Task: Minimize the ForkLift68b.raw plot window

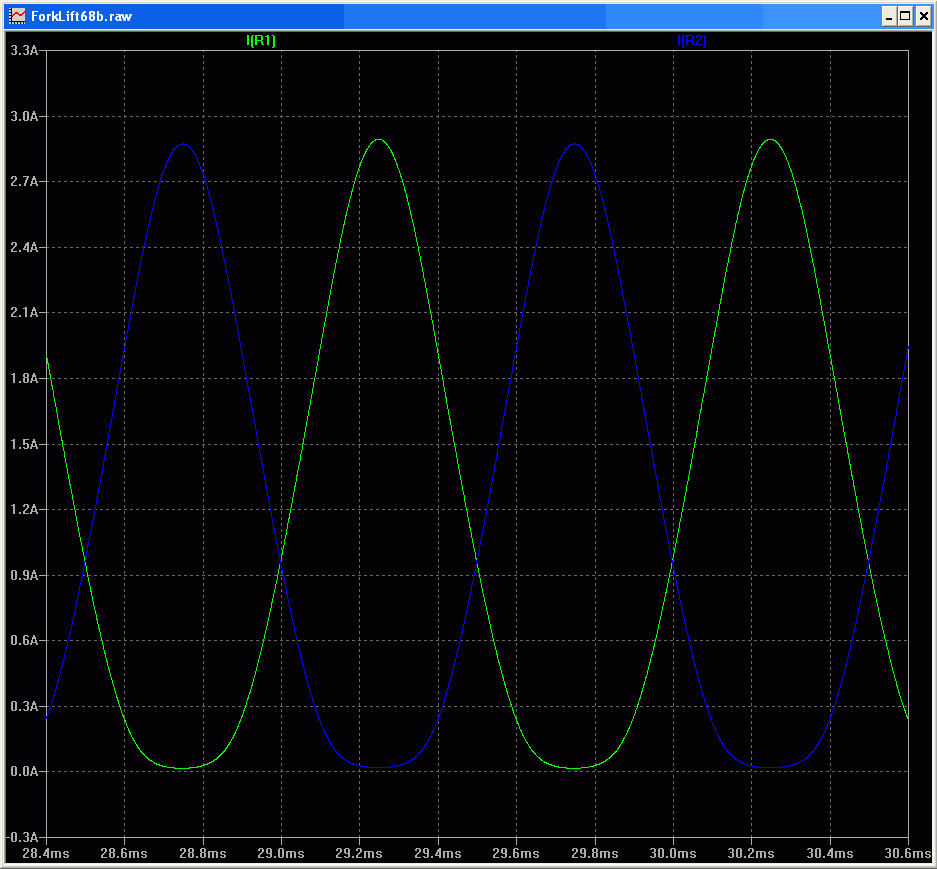Action: pos(889,16)
